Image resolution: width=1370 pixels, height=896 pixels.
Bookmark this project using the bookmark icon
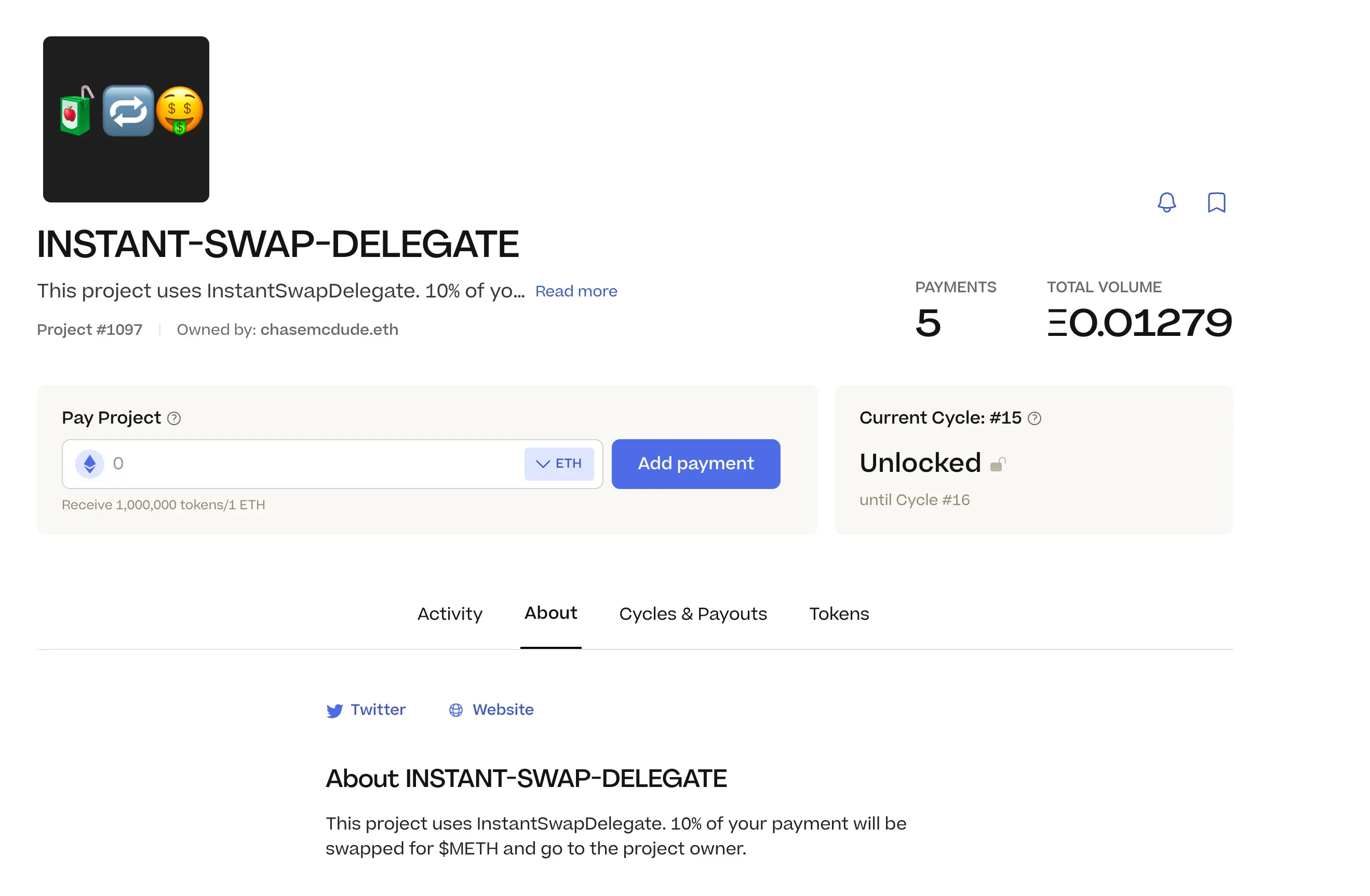[x=1216, y=202]
